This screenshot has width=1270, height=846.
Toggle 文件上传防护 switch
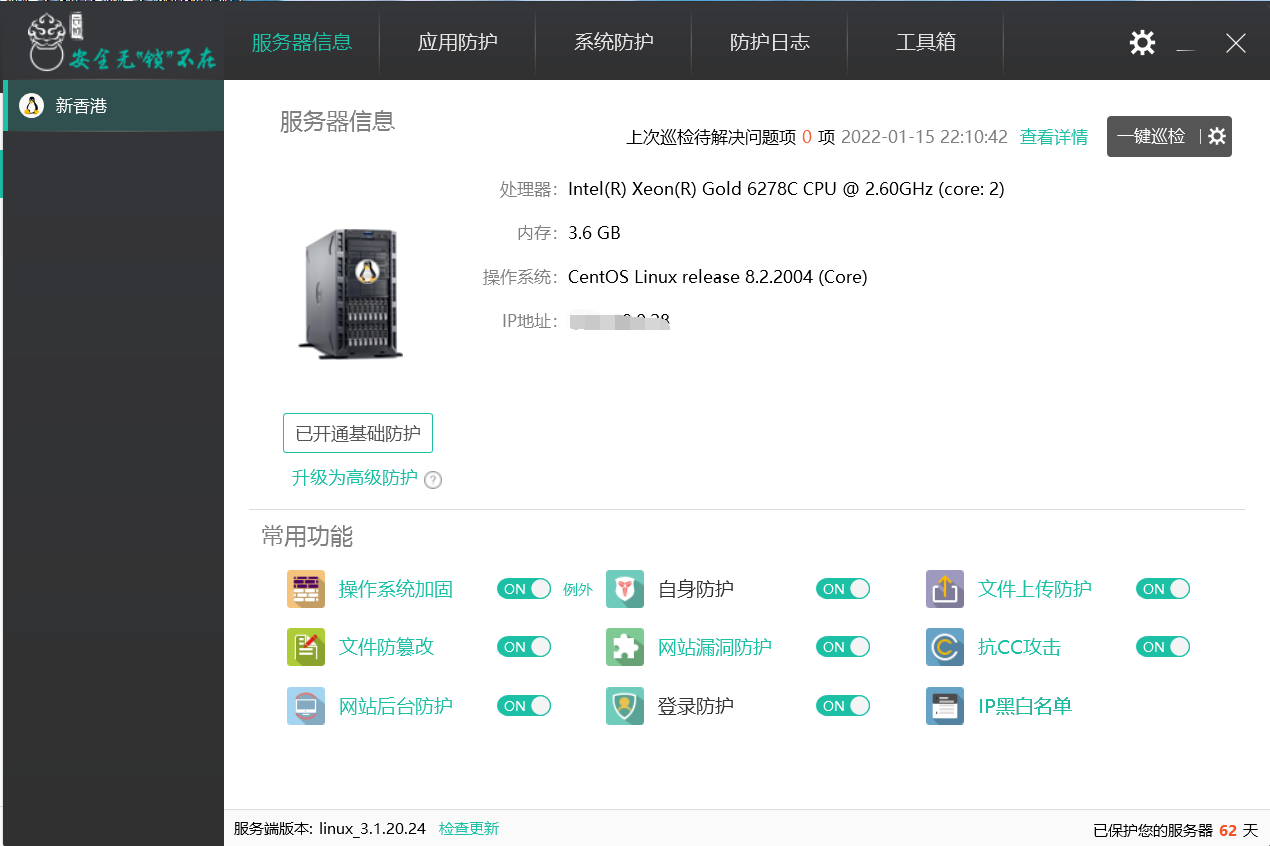pos(1163,589)
